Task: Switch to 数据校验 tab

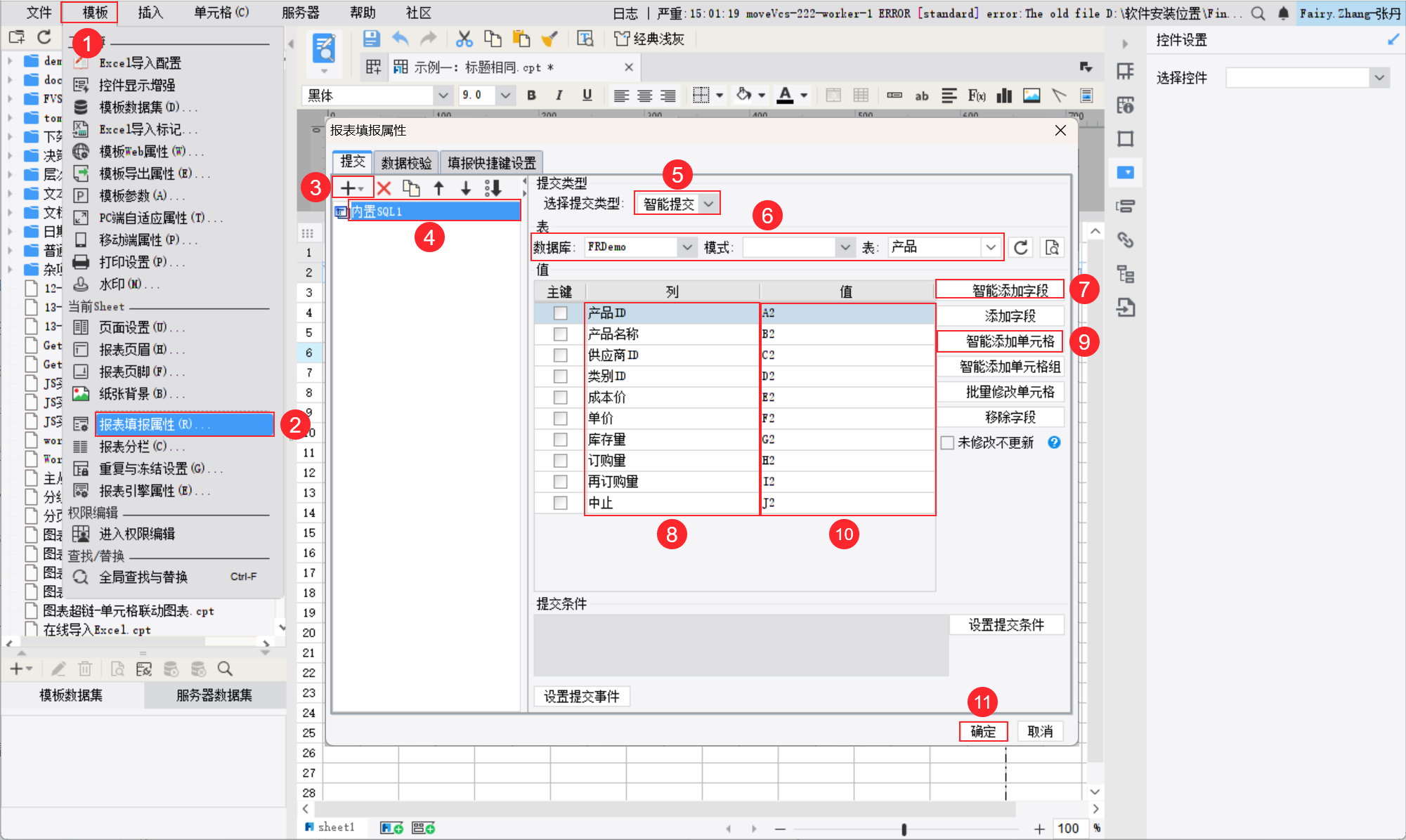Action: point(406,163)
